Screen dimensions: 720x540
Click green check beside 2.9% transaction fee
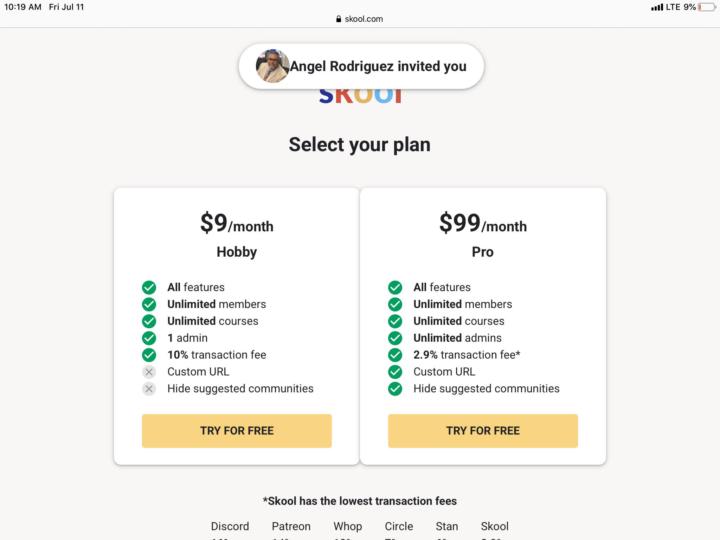pyautogui.click(x=395, y=355)
